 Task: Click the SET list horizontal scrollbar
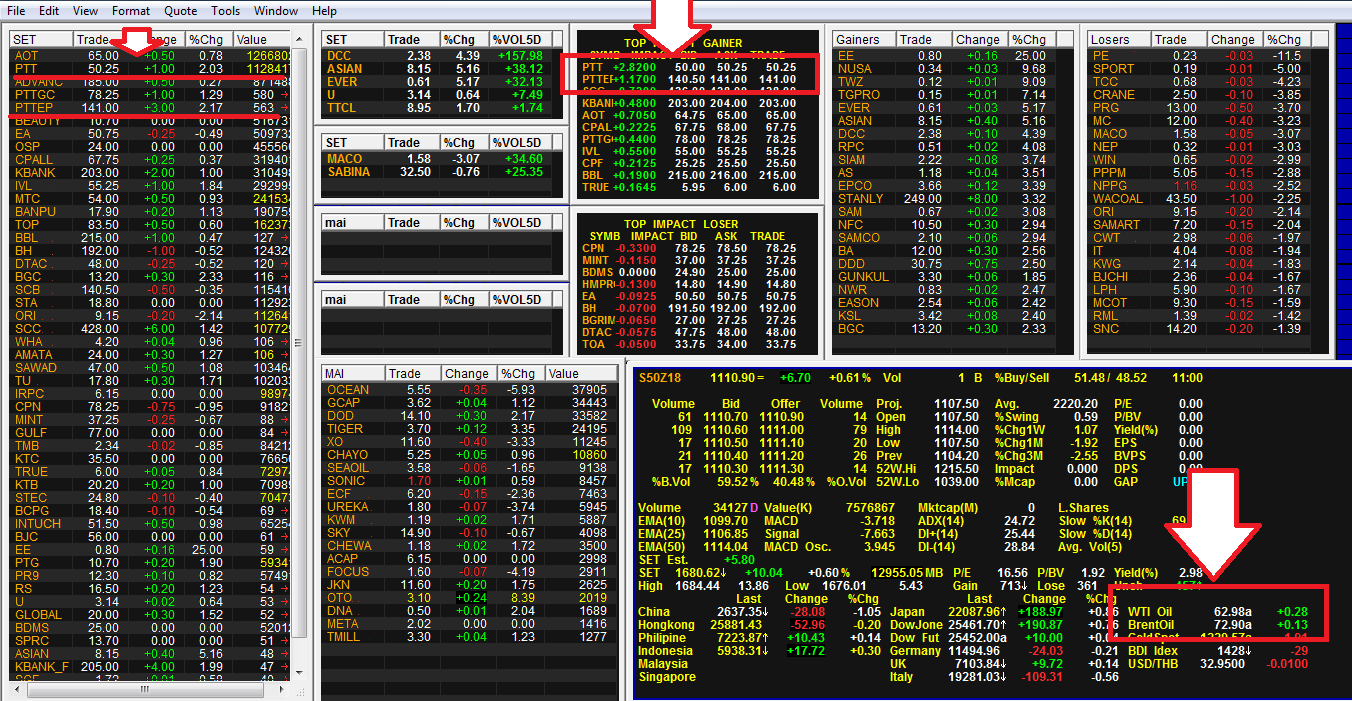(150, 688)
